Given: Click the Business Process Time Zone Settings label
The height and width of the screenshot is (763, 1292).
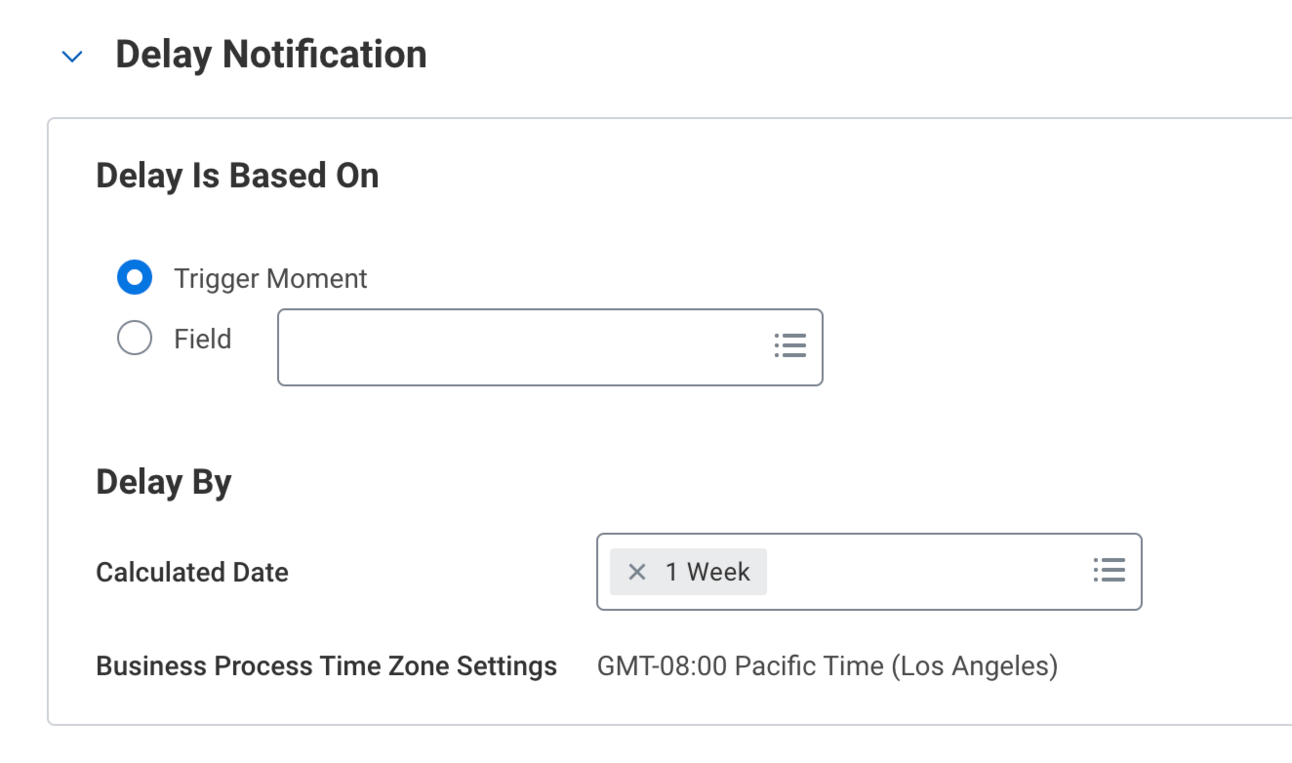Looking at the screenshot, I should tap(326, 667).
